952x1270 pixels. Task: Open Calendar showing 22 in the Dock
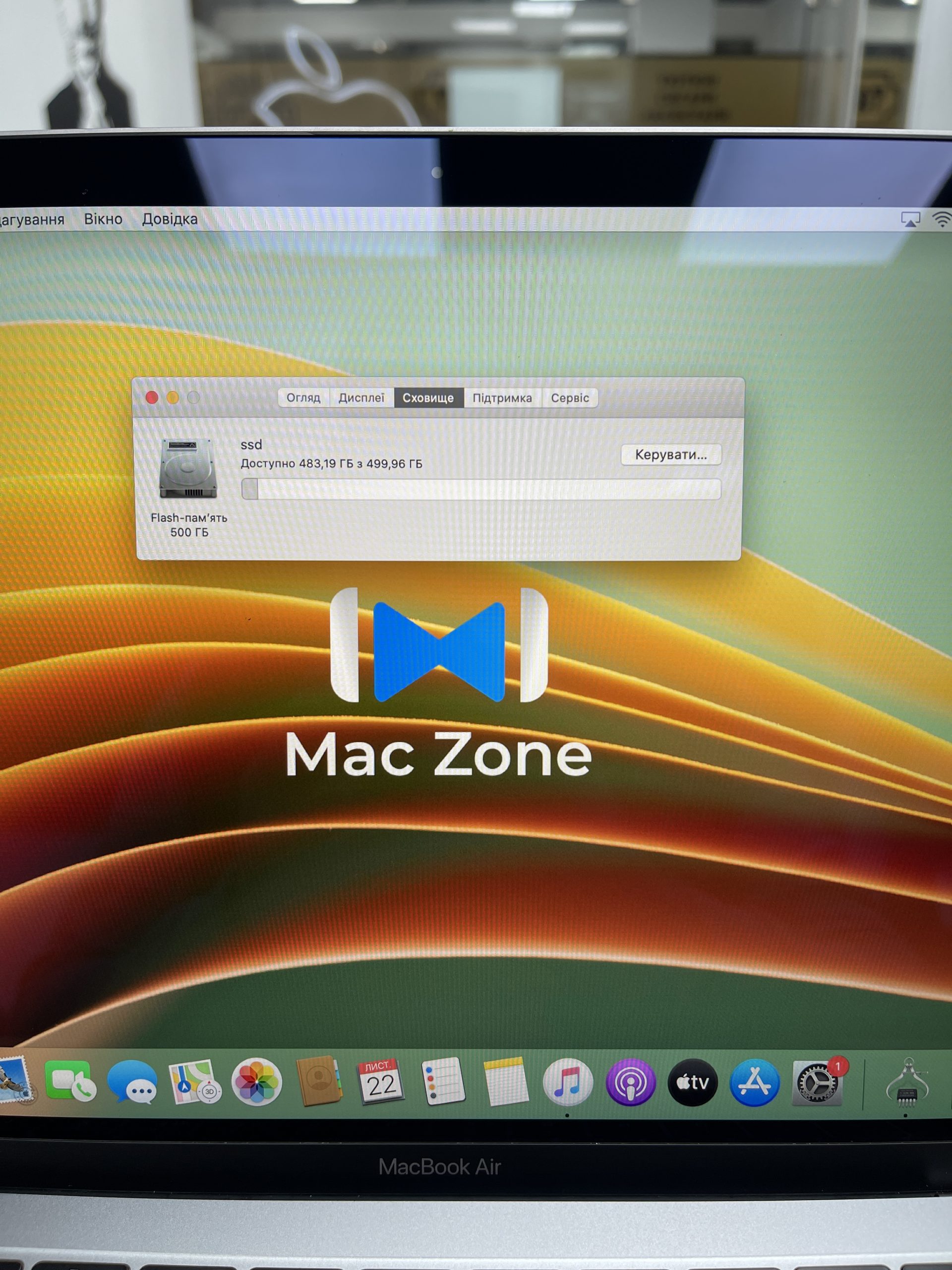[x=380, y=1081]
